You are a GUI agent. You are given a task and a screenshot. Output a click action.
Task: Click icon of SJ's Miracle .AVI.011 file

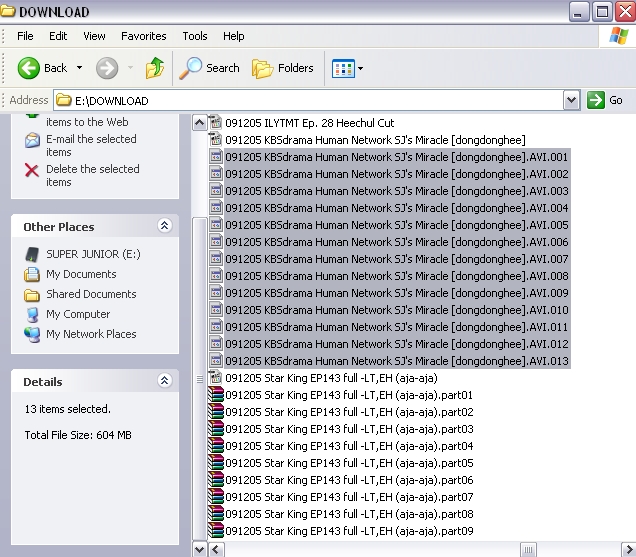[x=215, y=327]
